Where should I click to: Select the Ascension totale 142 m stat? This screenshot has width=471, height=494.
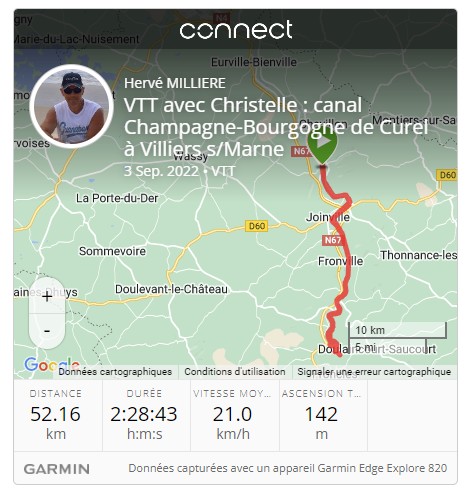pos(321,415)
